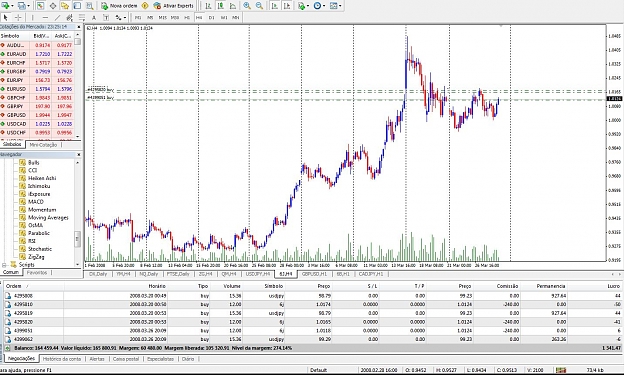Select the Stochastic indicator in Navigator

coord(40,249)
